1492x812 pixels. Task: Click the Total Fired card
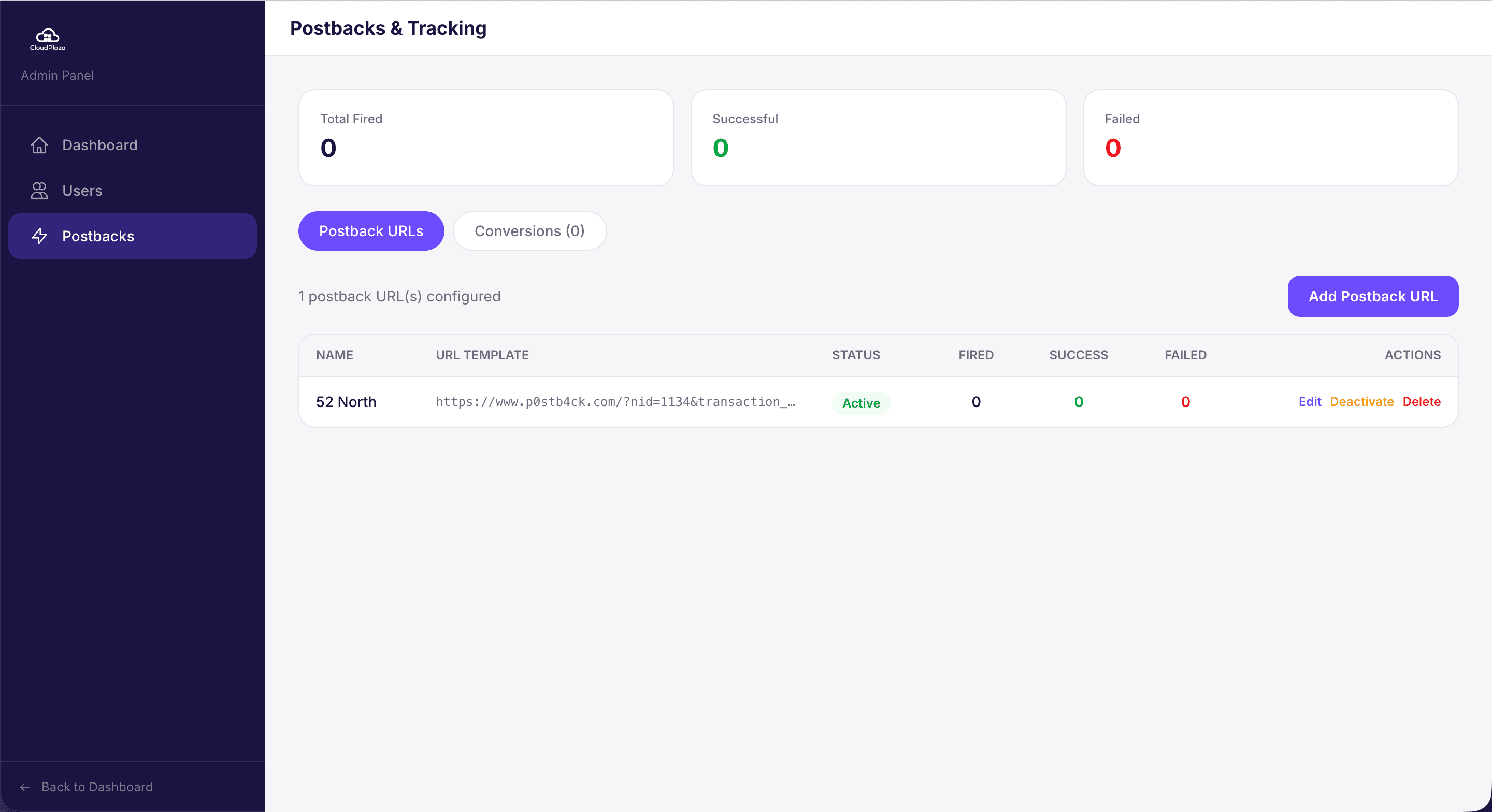coord(485,138)
